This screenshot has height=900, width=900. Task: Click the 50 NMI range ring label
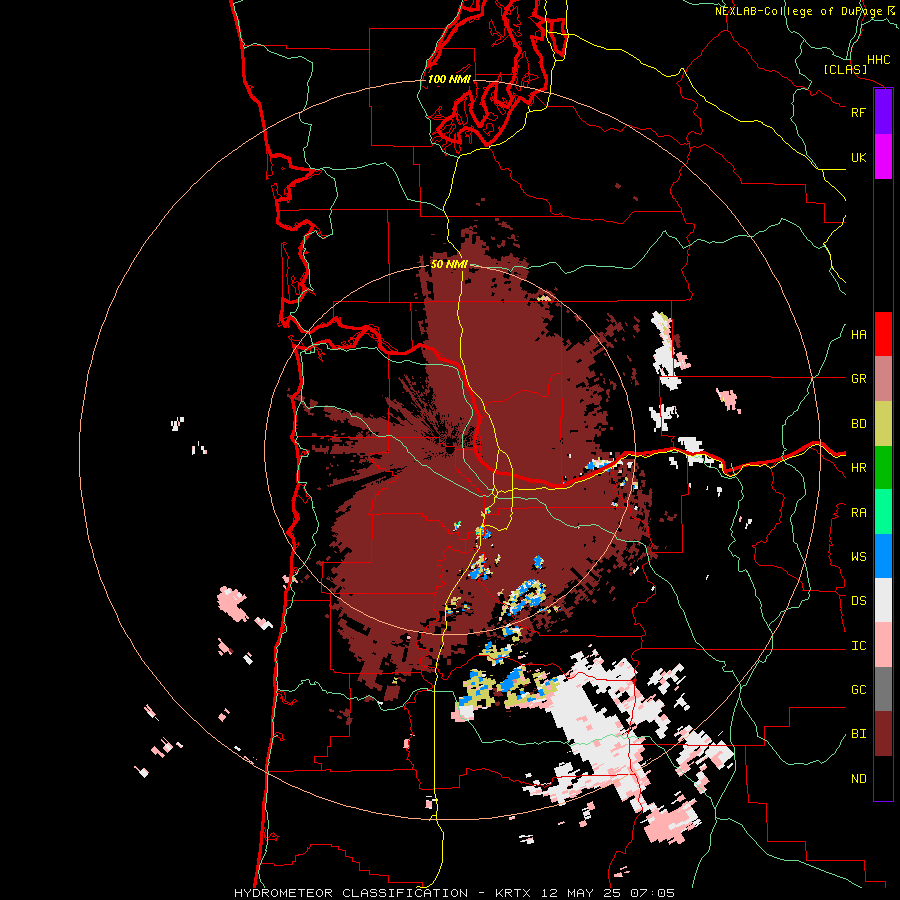click(449, 264)
